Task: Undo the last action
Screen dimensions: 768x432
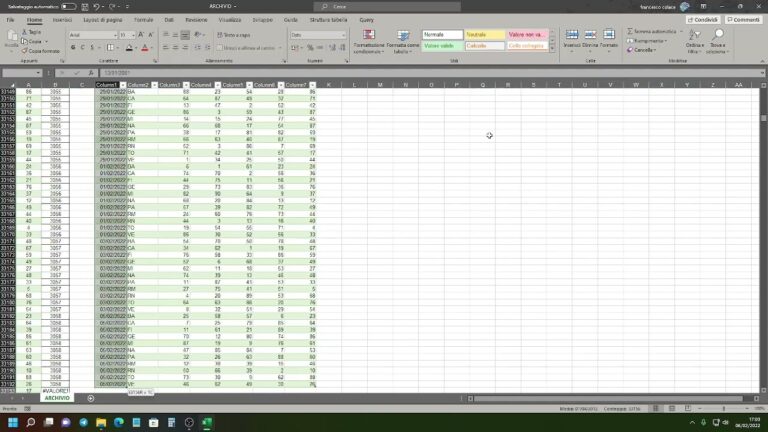Action: coord(96,7)
